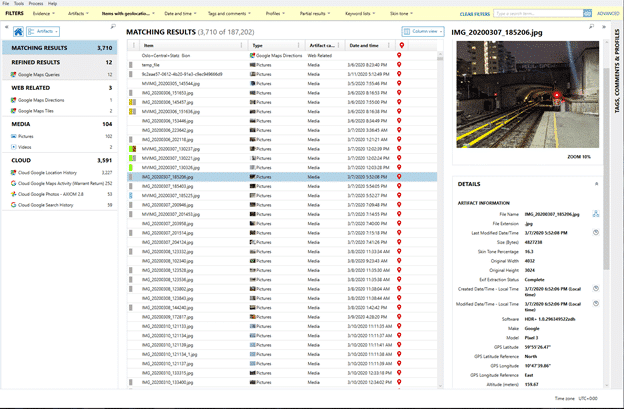This screenshot has width=624, height=409.
Task: Open the Help menu
Action: point(53,3)
